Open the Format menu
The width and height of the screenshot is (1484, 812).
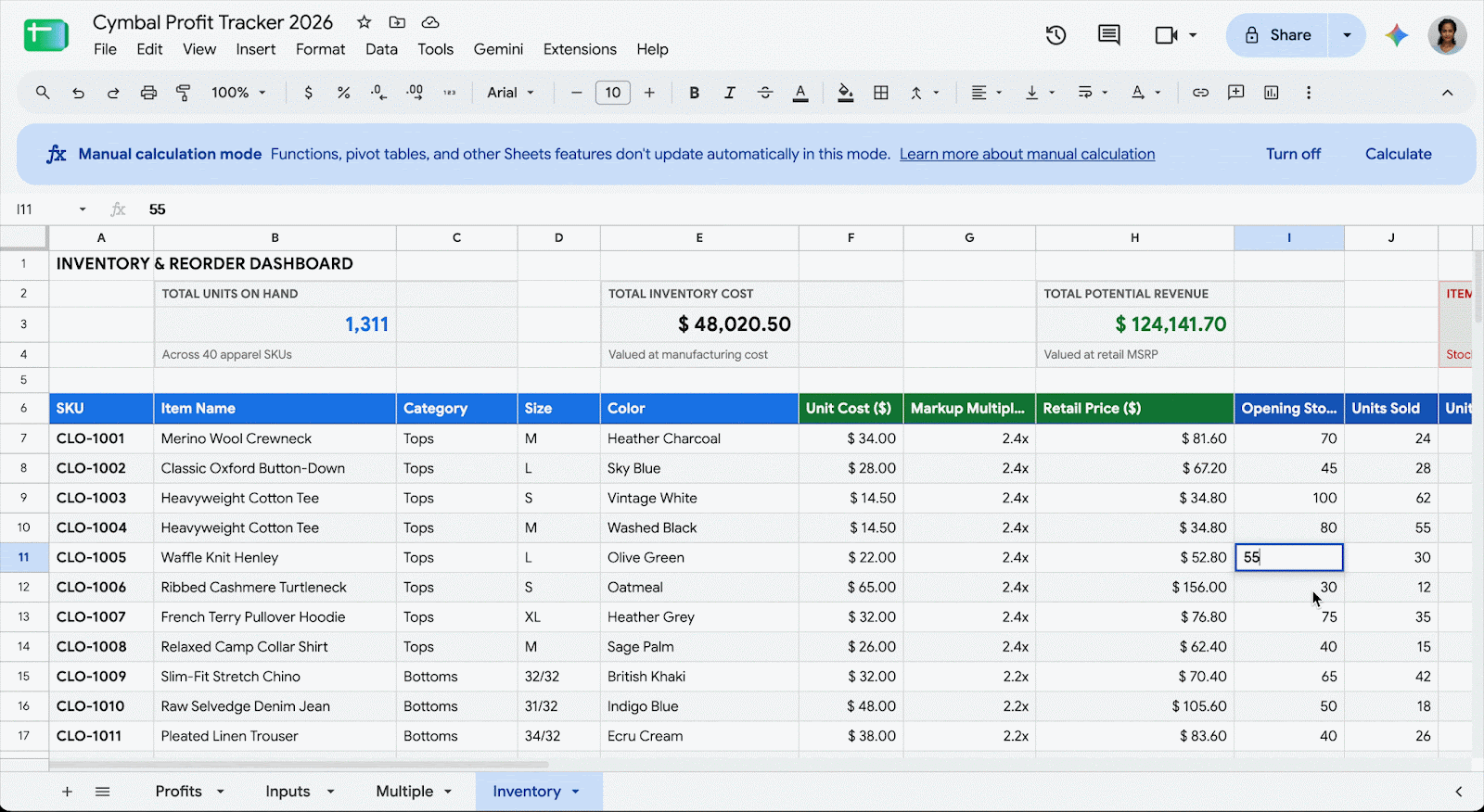[x=320, y=49]
